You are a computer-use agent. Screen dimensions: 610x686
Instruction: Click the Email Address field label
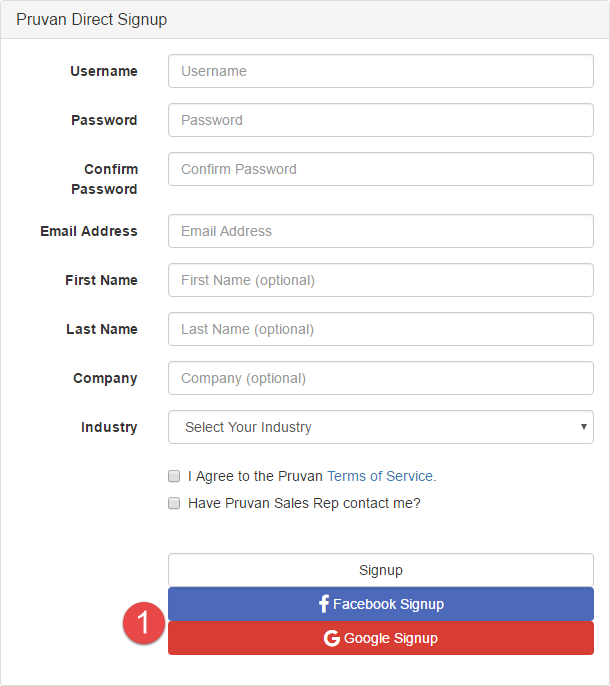[x=89, y=231]
